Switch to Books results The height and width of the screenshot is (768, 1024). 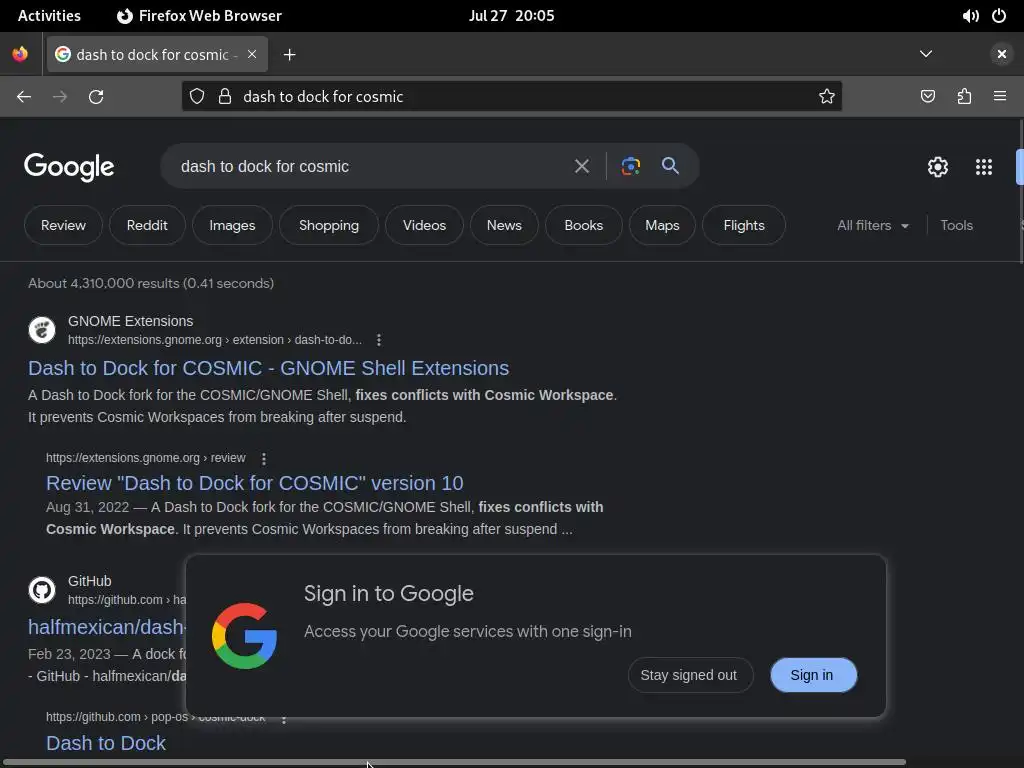tap(583, 225)
